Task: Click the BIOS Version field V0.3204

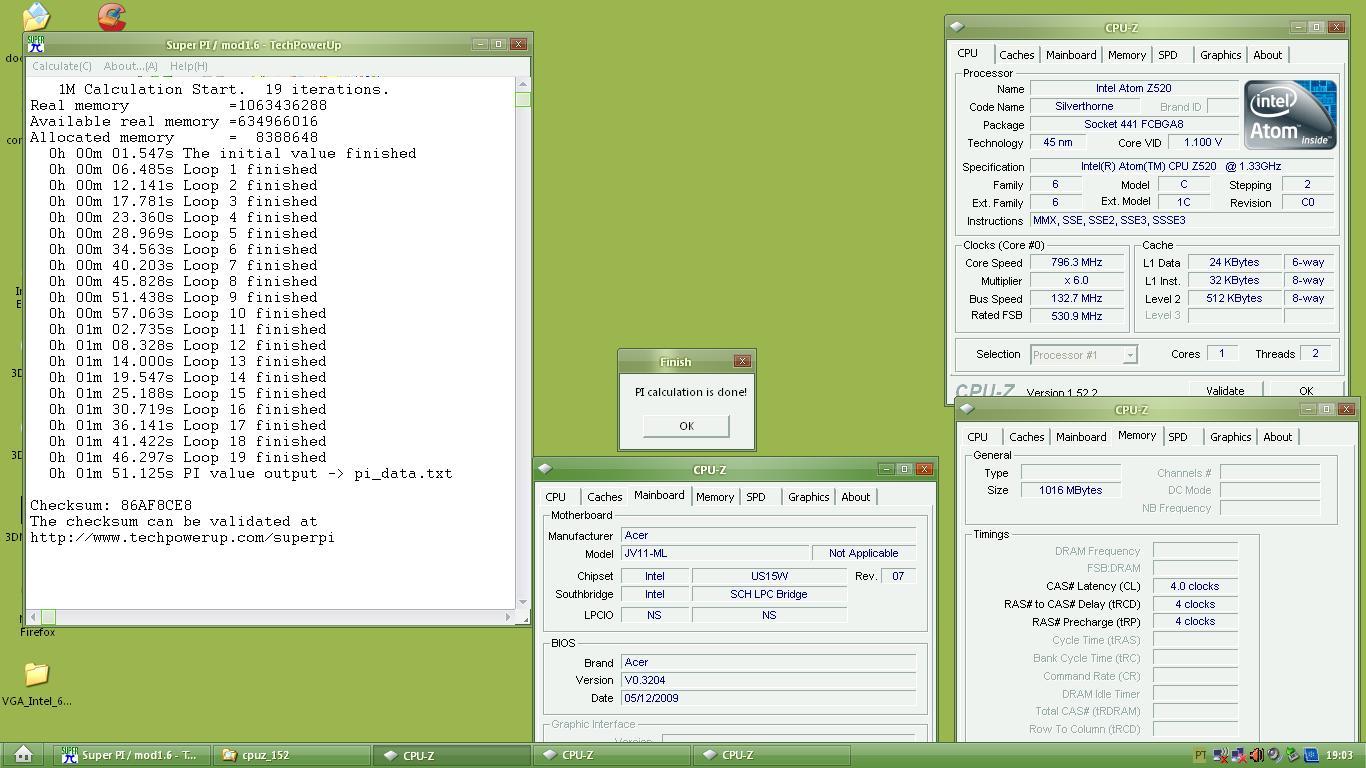Action: point(768,680)
